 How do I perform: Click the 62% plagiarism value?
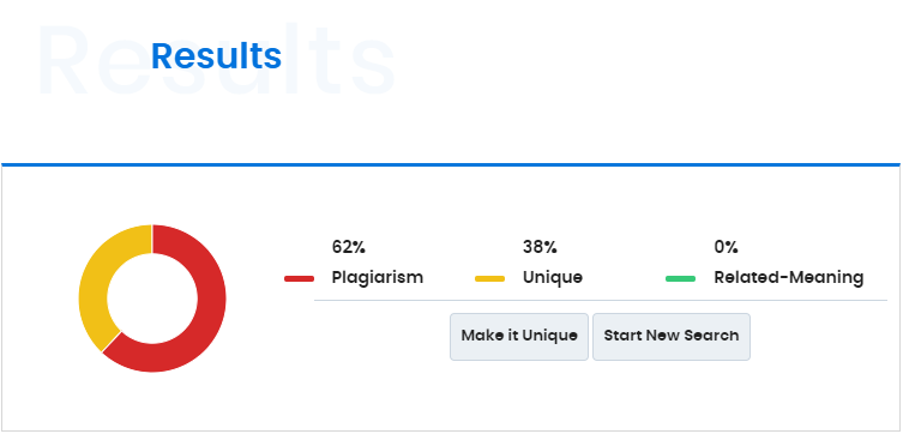pyautogui.click(x=349, y=247)
